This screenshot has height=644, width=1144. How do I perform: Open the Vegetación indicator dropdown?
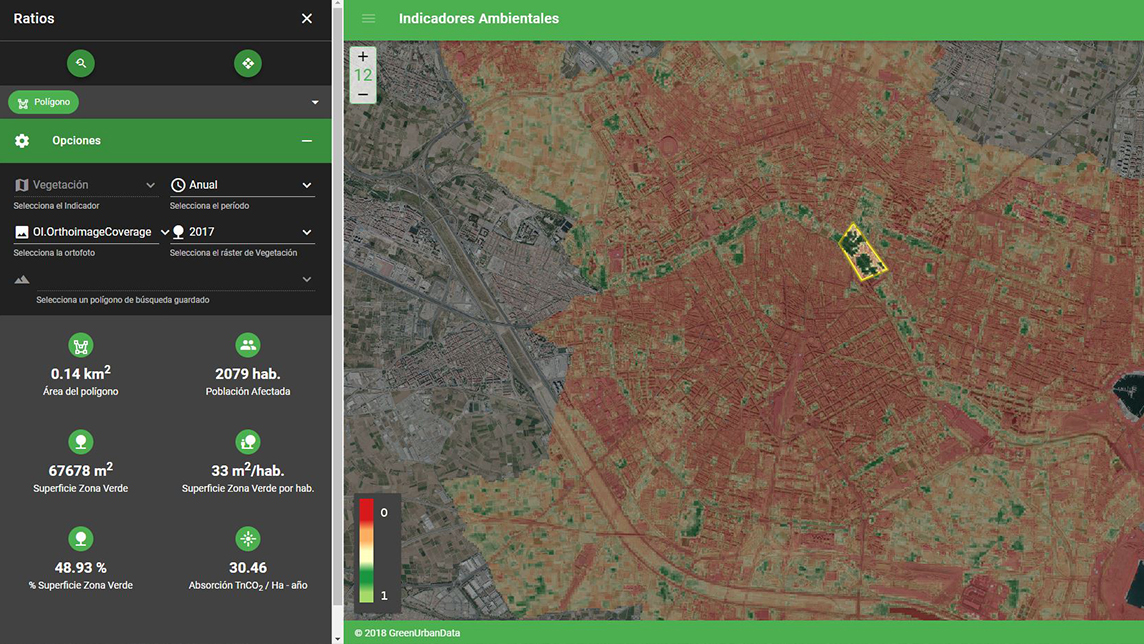click(85, 185)
